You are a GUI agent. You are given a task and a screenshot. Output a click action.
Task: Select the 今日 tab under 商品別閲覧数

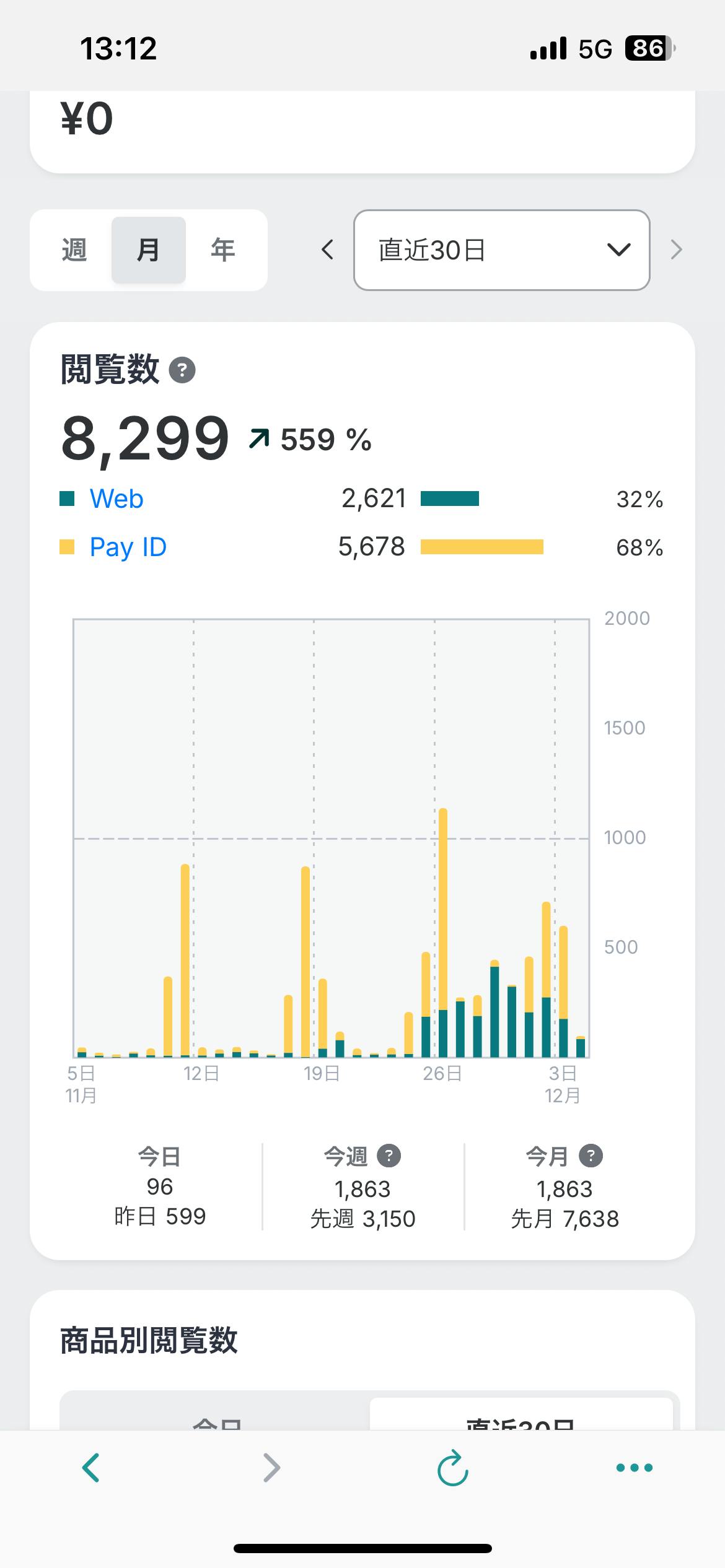[217, 1418]
